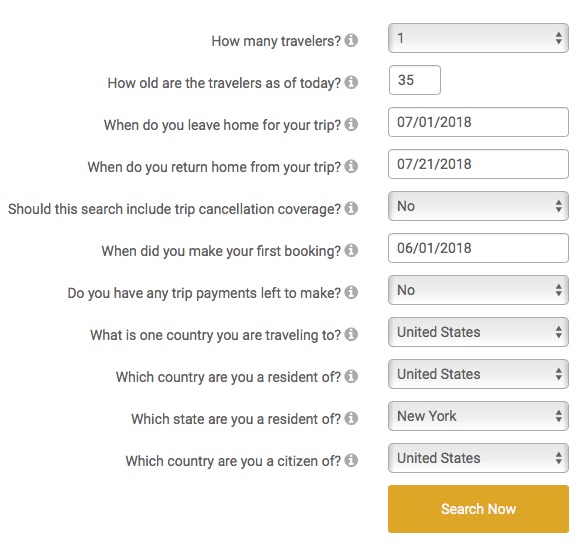Image resolution: width=580 pixels, height=550 pixels.
Task: Open the number of travelers dropdown
Action: pyautogui.click(x=478, y=38)
